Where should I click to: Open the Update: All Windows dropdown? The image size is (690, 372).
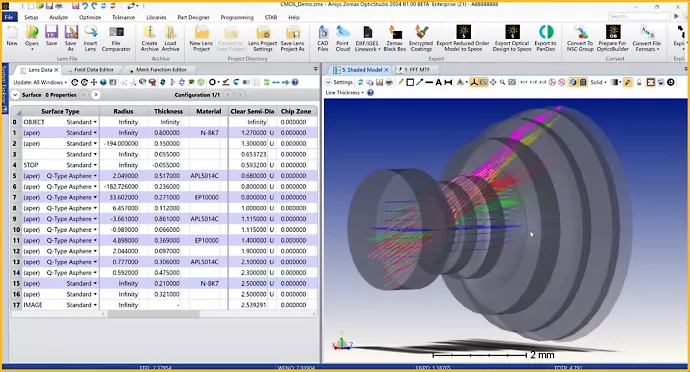(x=40, y=82)
